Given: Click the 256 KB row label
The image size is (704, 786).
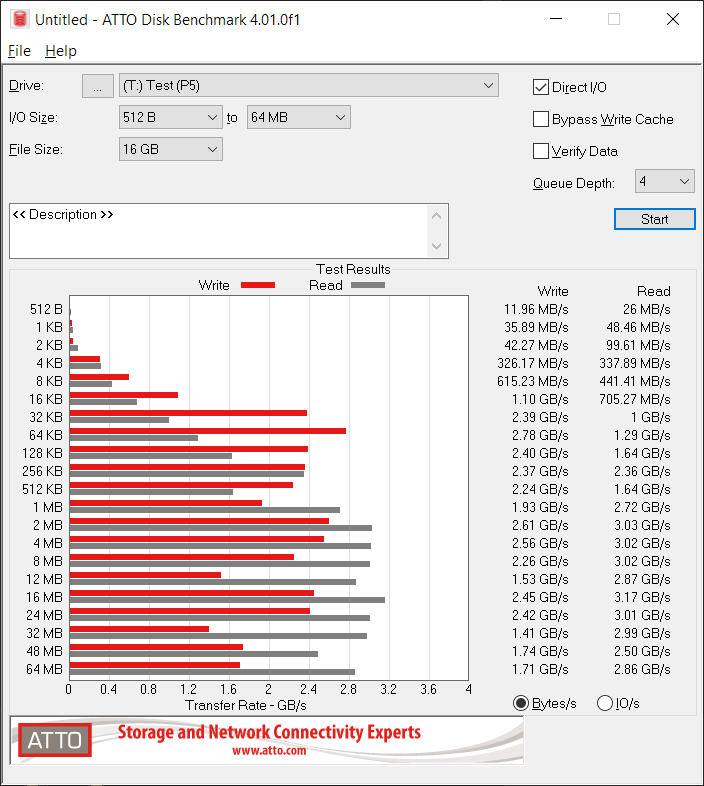Looking at the screenshot, I should tap(42, 471).
